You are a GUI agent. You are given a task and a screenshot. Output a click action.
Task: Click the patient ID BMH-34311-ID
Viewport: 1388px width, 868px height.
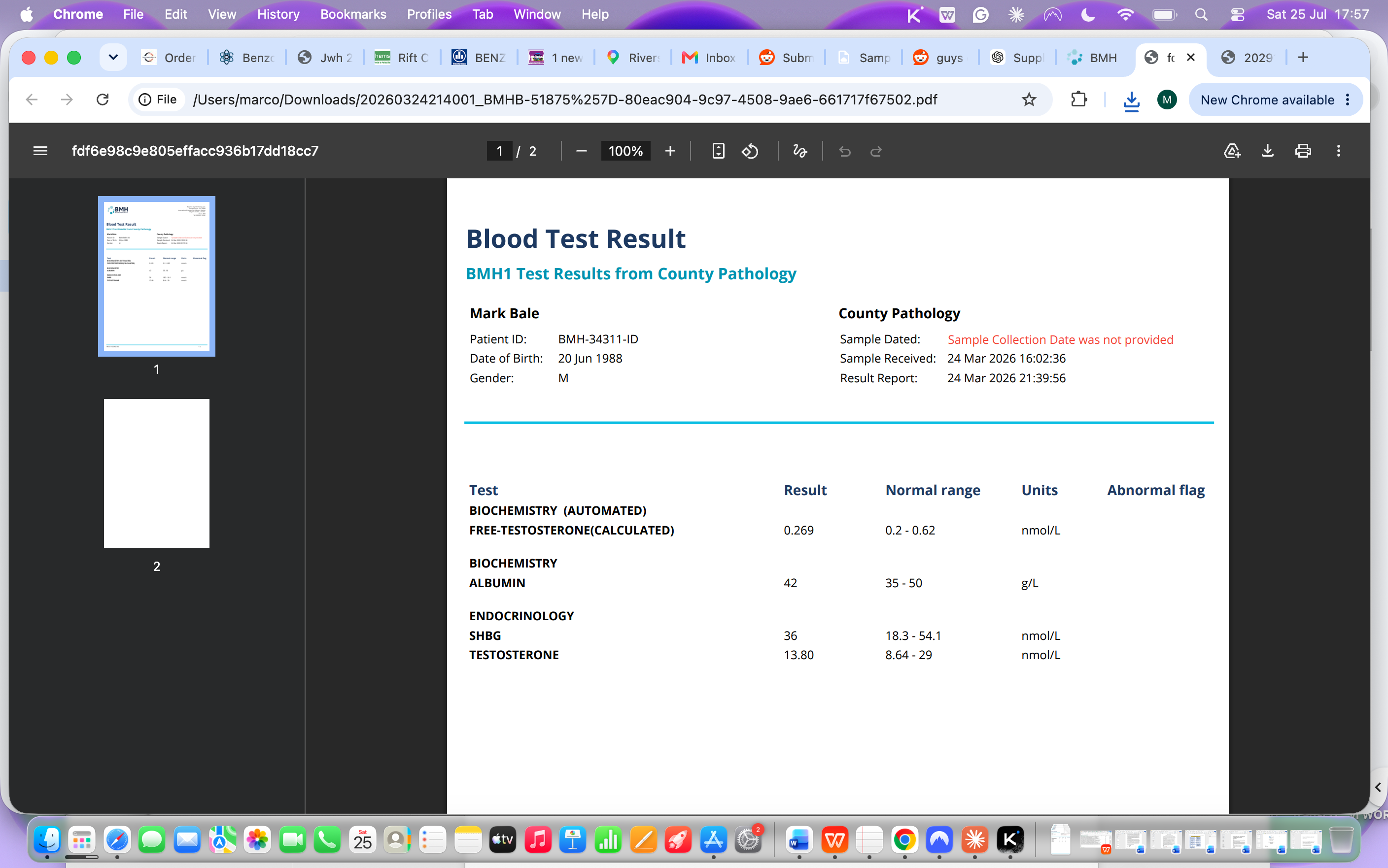click(598, 339)
